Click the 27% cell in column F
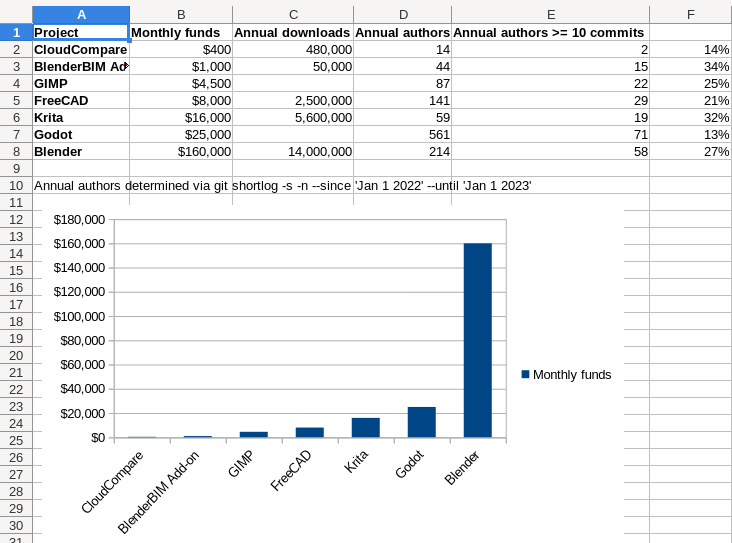This screenshot has width=732, height=543. tap(691, 151)
